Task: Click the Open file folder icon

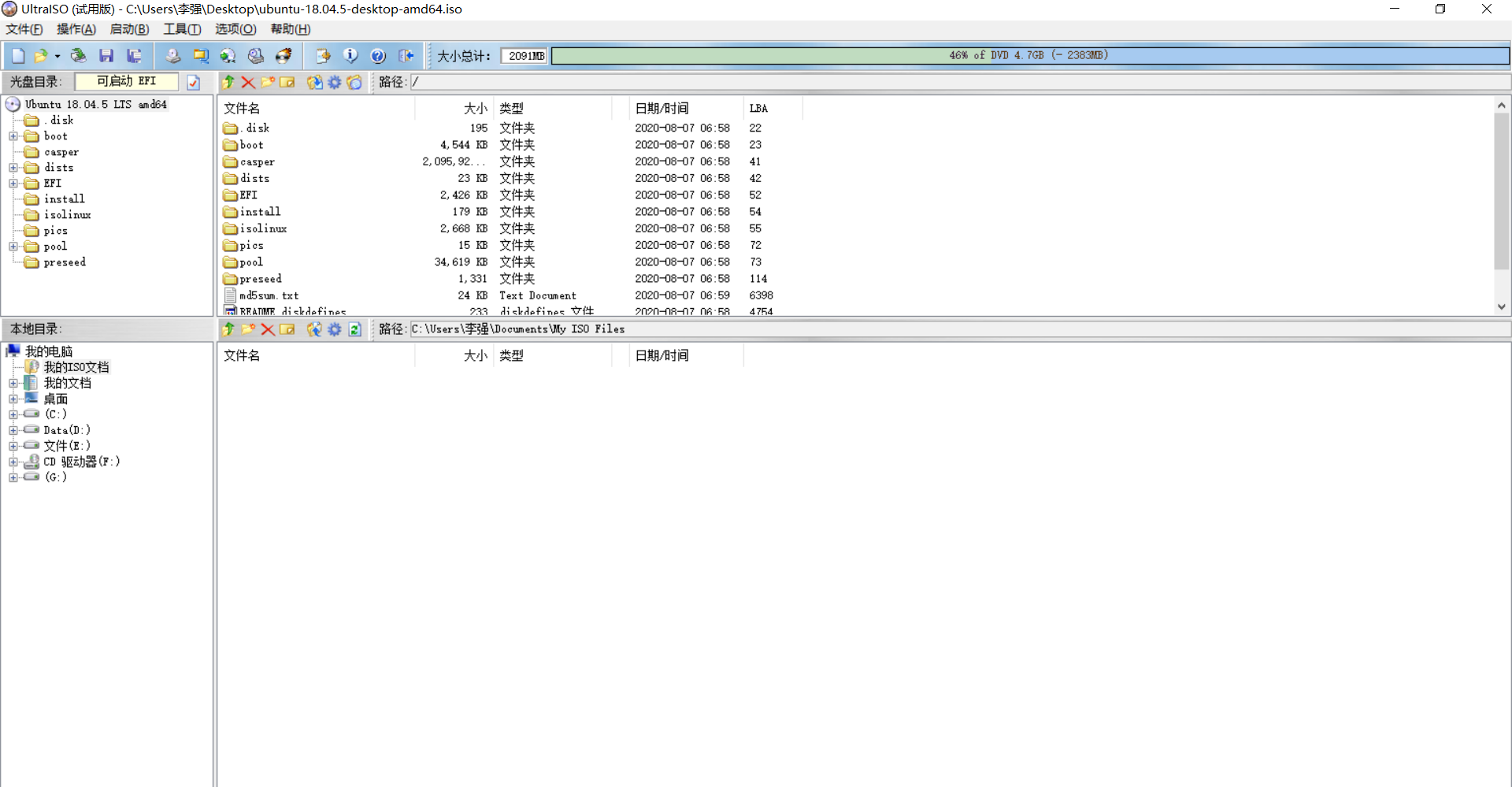Action: [x=40, y=56]
